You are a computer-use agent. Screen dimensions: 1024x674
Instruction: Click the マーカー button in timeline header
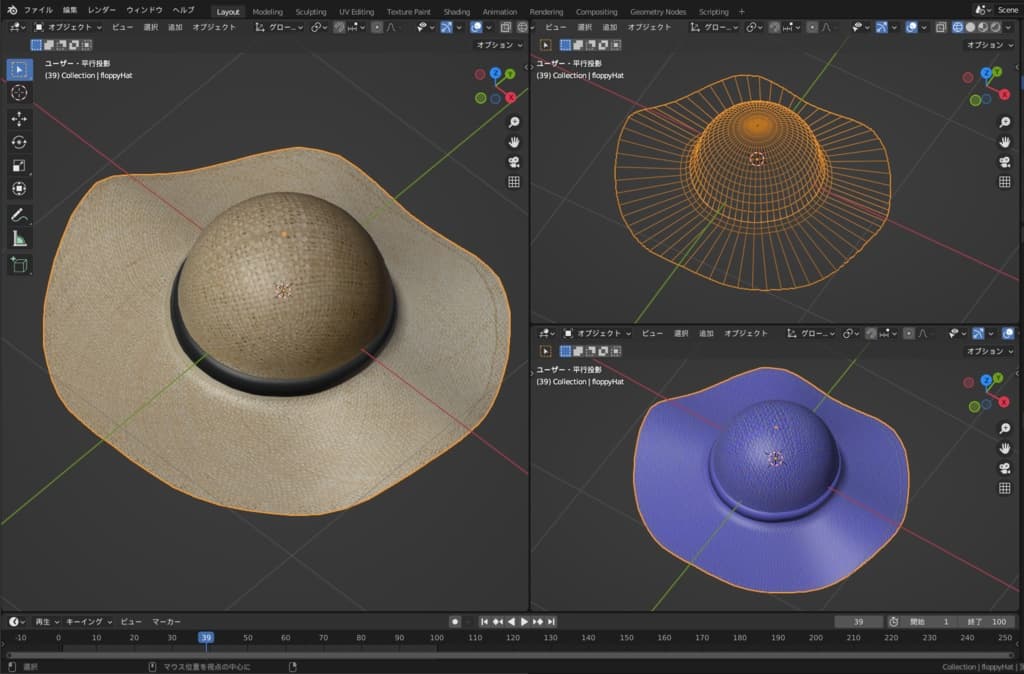[166, 621]
